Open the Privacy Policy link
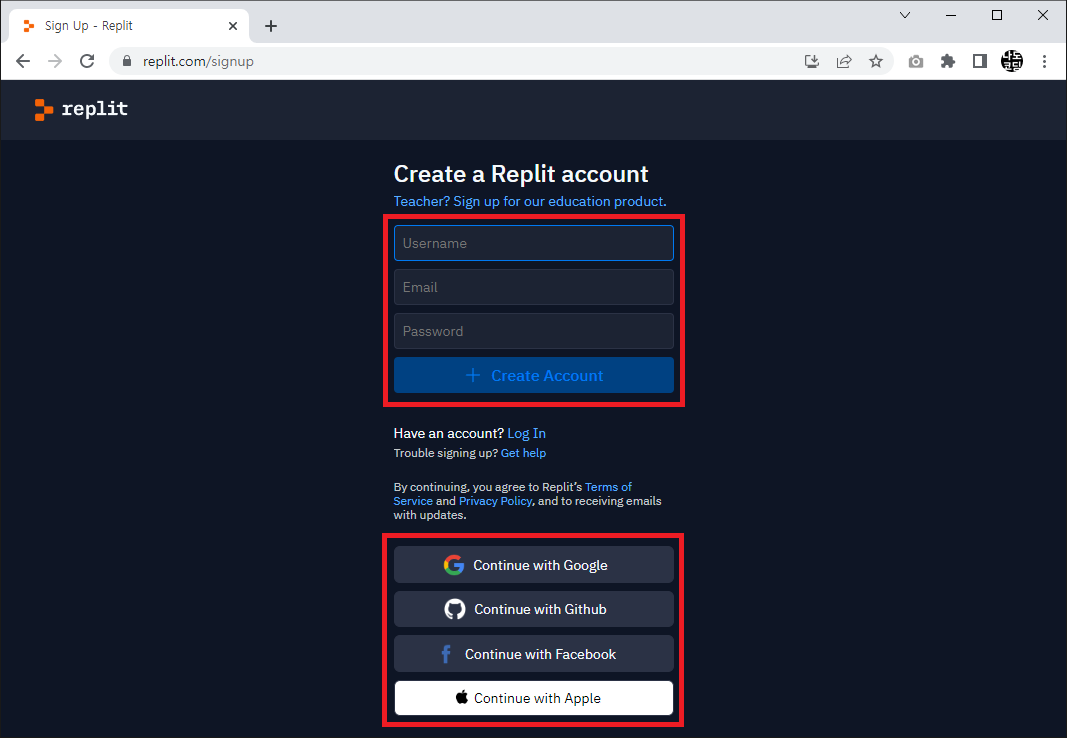 [495, 501]
